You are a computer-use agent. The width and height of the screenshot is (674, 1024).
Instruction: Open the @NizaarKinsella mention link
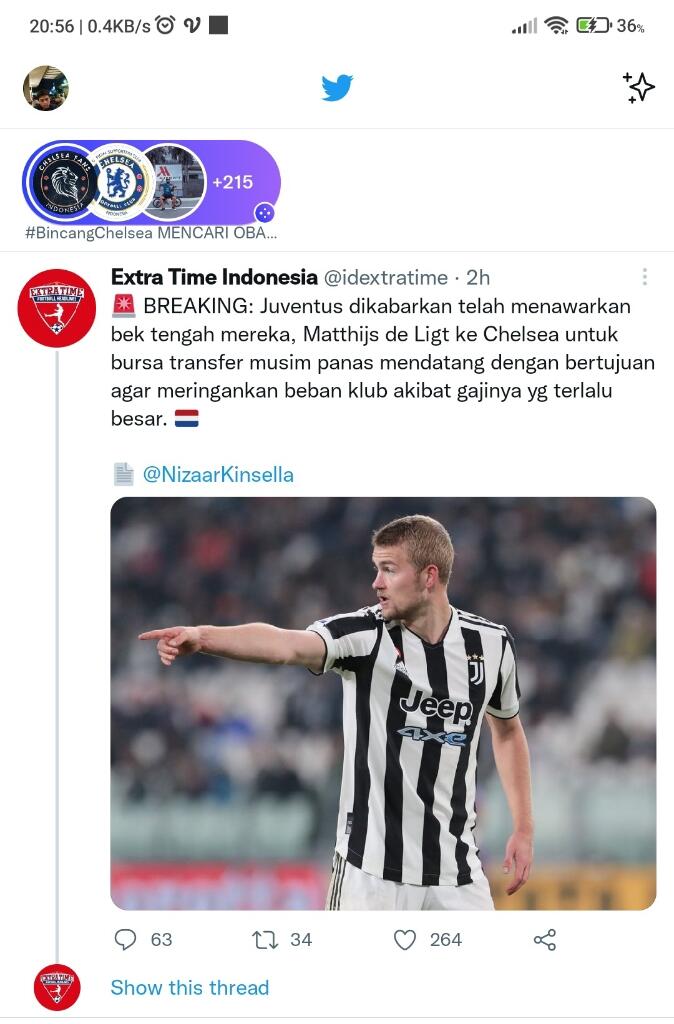point(218,474)
